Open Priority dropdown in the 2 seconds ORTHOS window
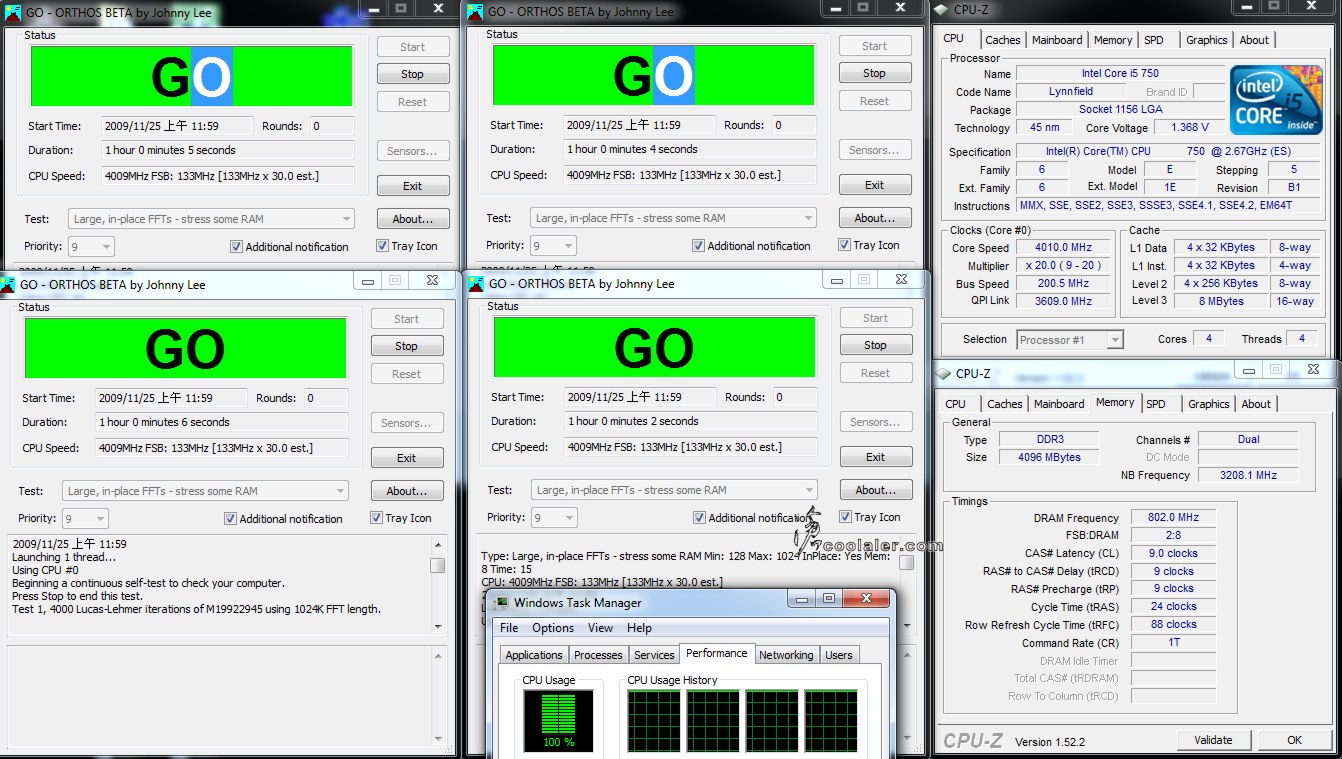 point(554,517)
